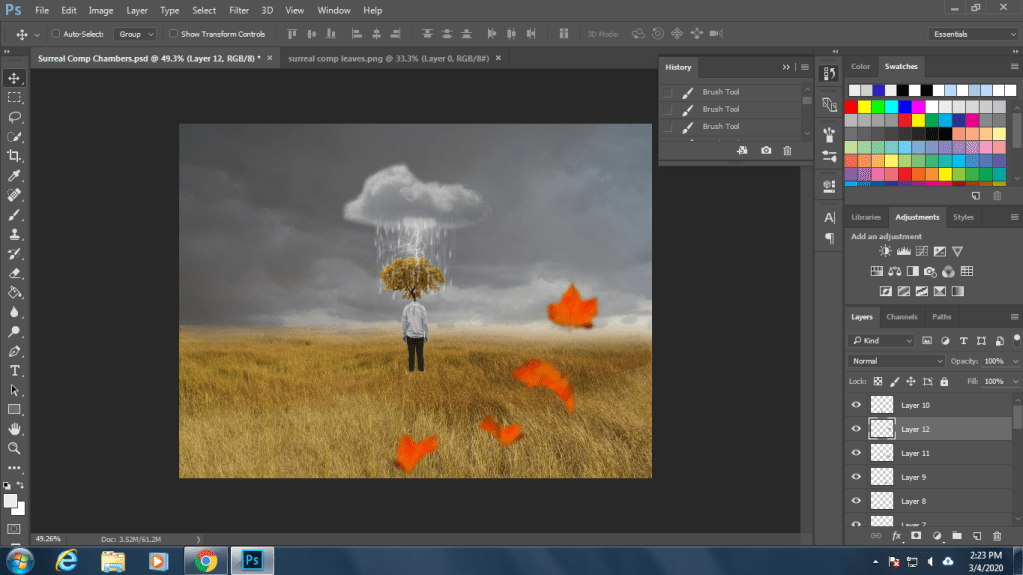
Task: Create new snapshot in History panel
Action: click(765, 150)
